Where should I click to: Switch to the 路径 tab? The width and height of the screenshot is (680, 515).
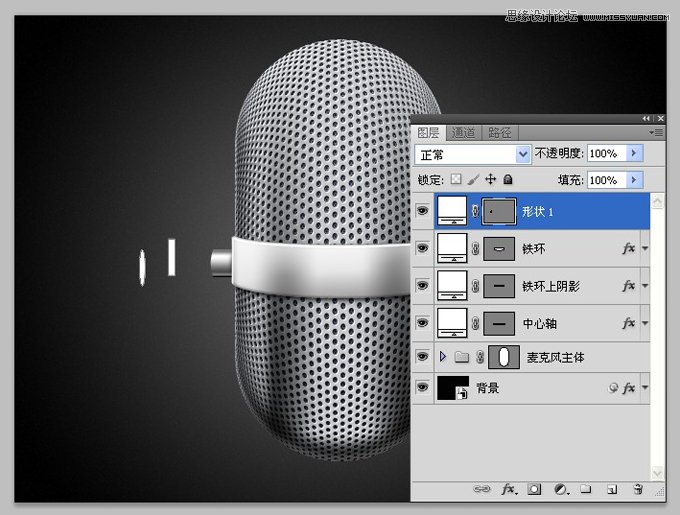[500, 133]
